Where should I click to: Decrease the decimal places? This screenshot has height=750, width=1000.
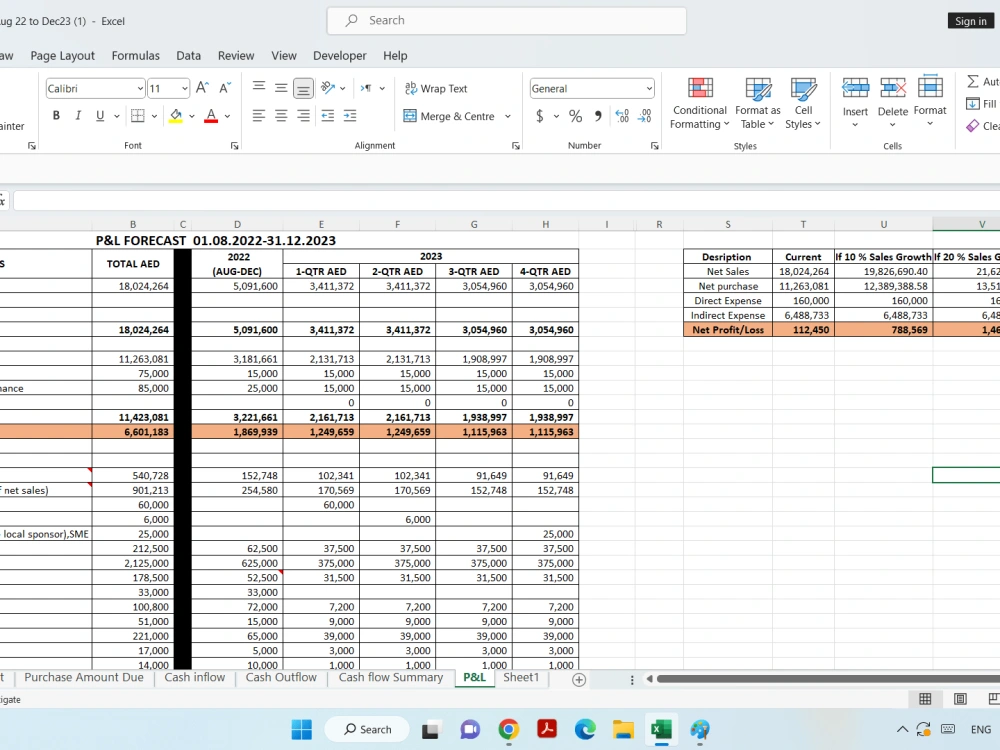pyautogui.click(x=645, y=116)
